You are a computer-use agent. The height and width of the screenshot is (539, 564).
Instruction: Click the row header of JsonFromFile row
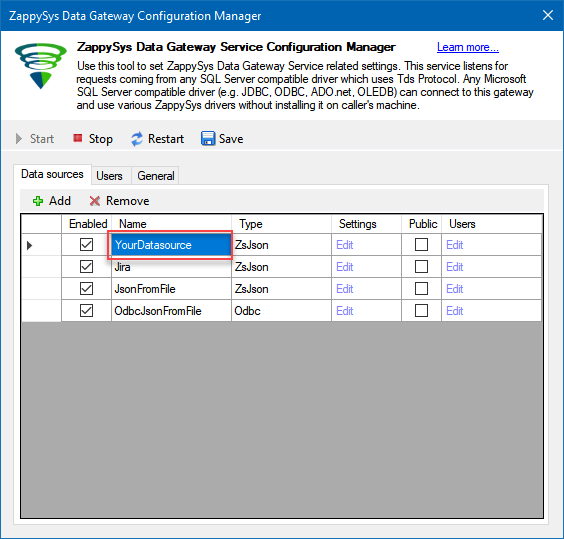tap(41, 289)
